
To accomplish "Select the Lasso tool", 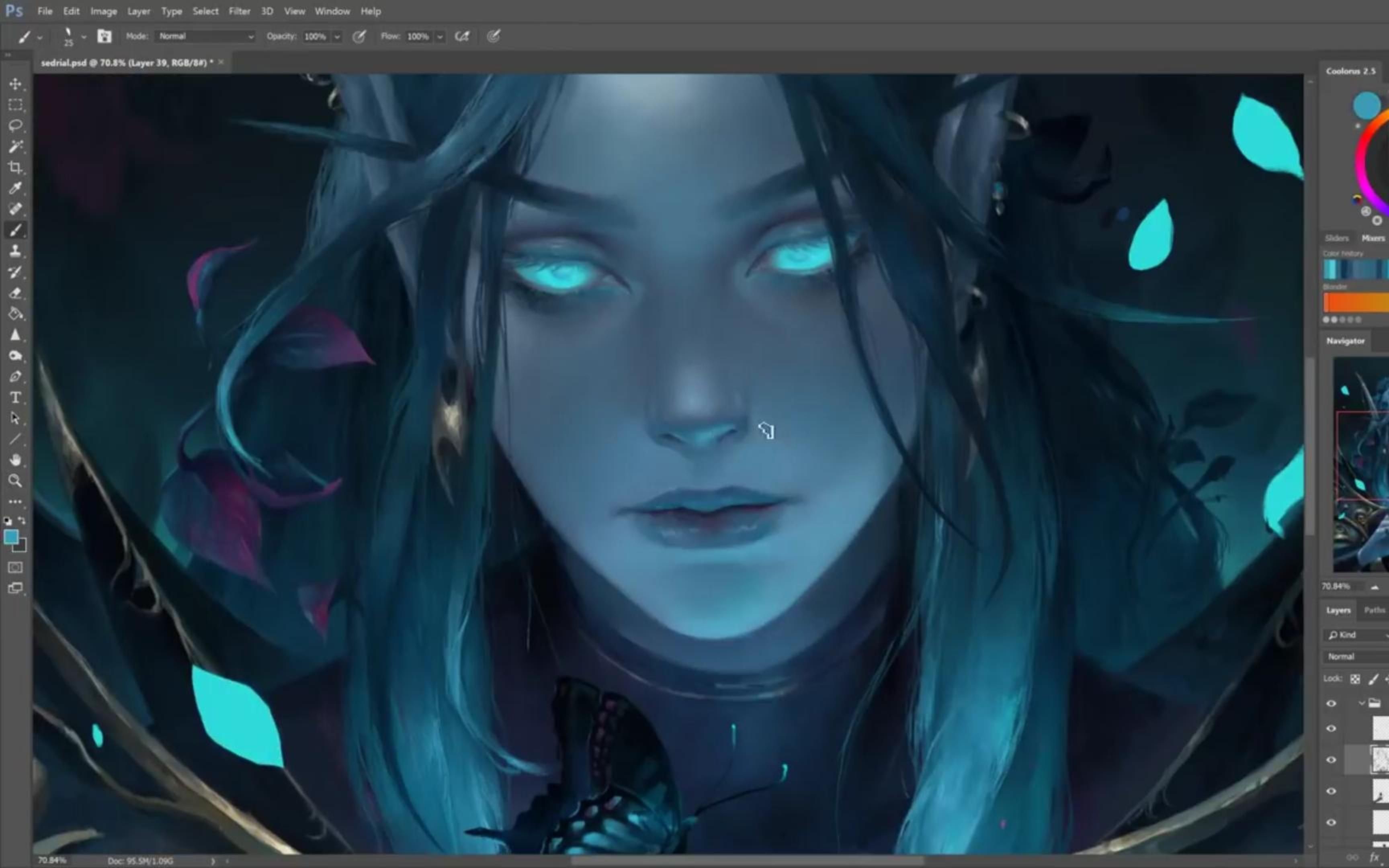I will coord(16,126).
